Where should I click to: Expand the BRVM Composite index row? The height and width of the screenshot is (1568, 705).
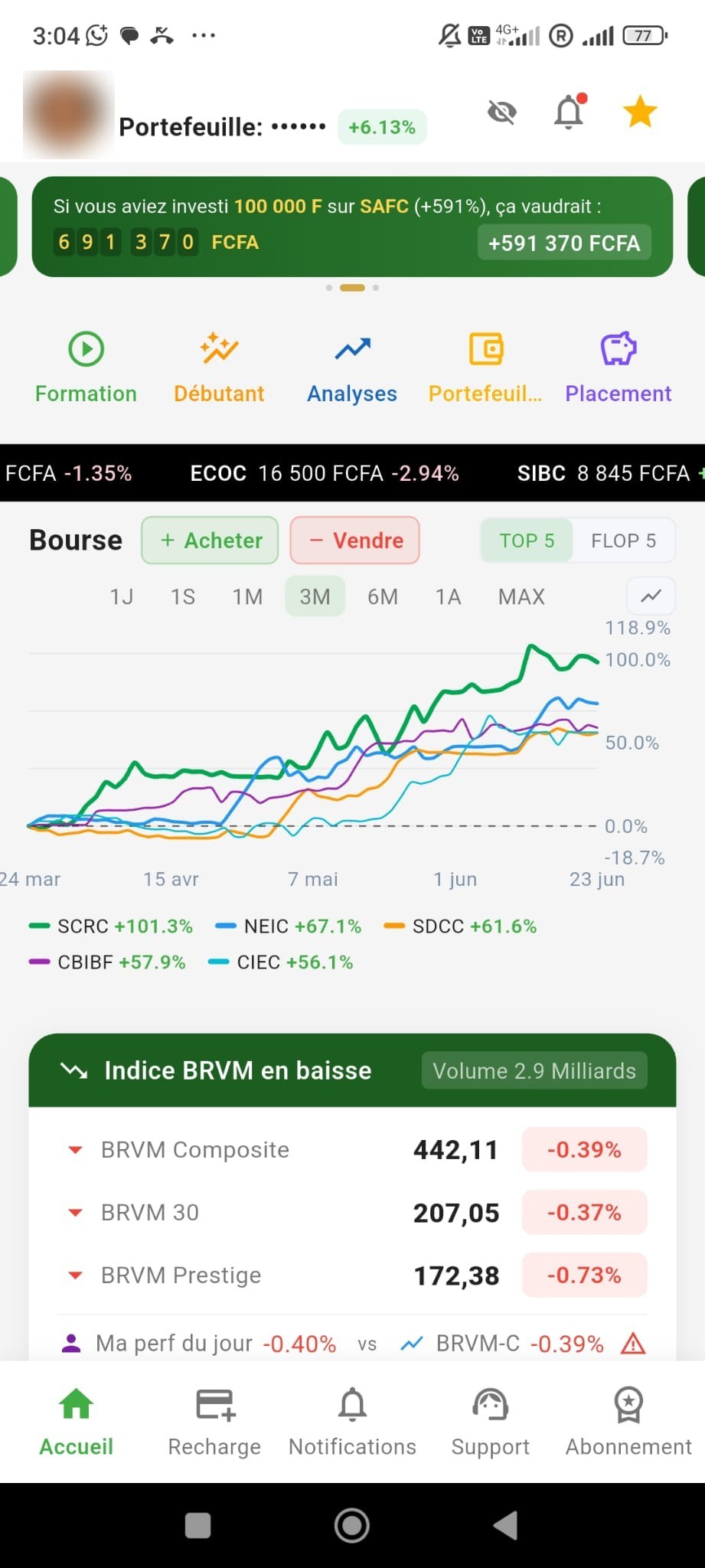[x=353, y=1150]
